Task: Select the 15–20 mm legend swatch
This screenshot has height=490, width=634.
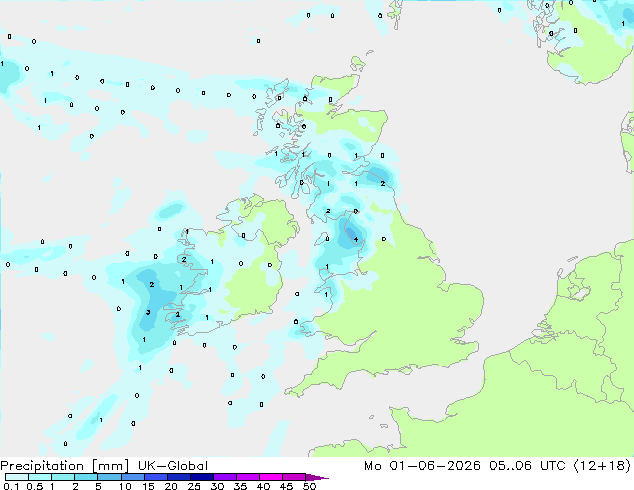Action: [156, 477]
